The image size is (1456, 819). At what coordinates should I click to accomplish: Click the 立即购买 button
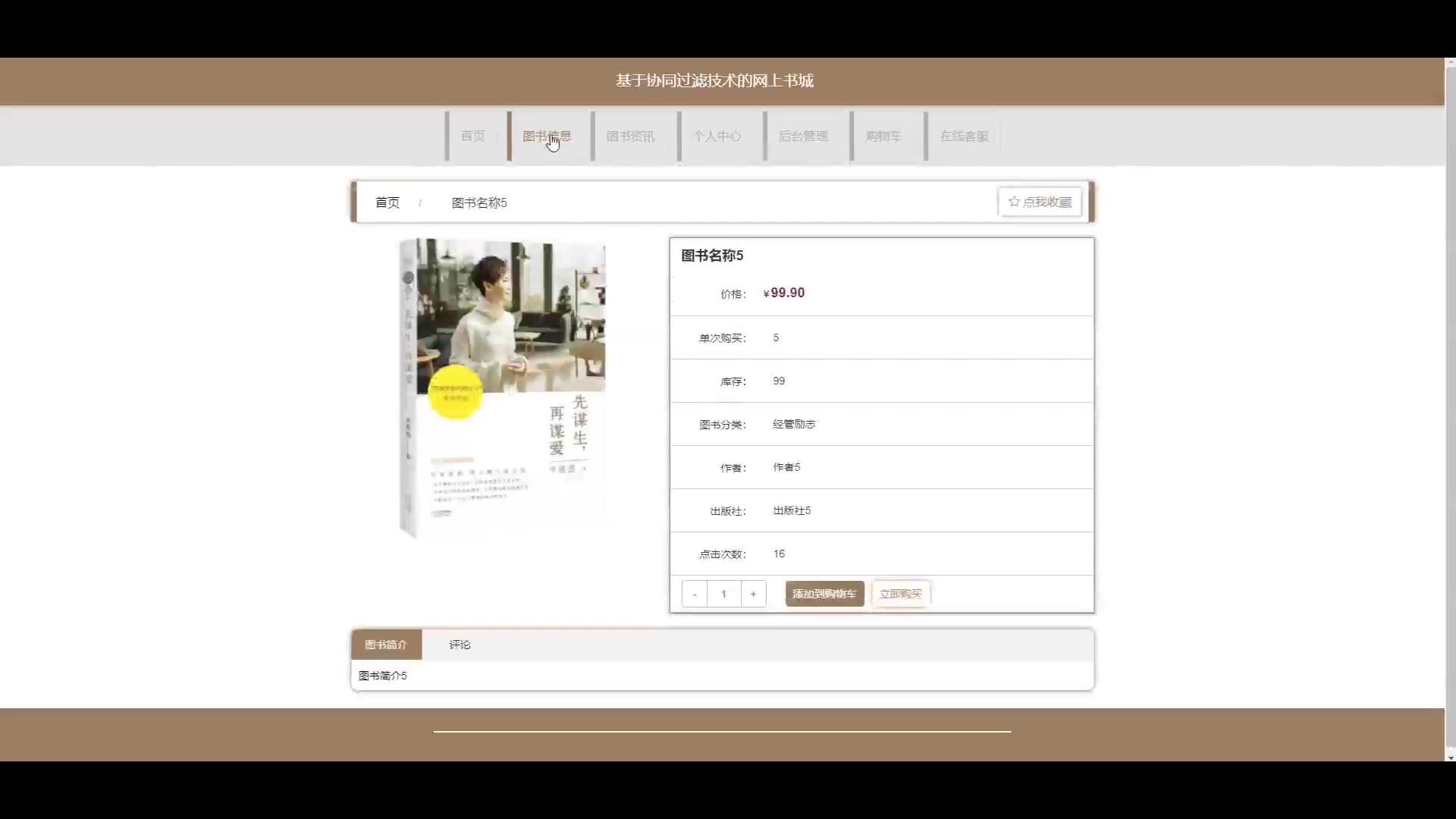coord(901,594)
